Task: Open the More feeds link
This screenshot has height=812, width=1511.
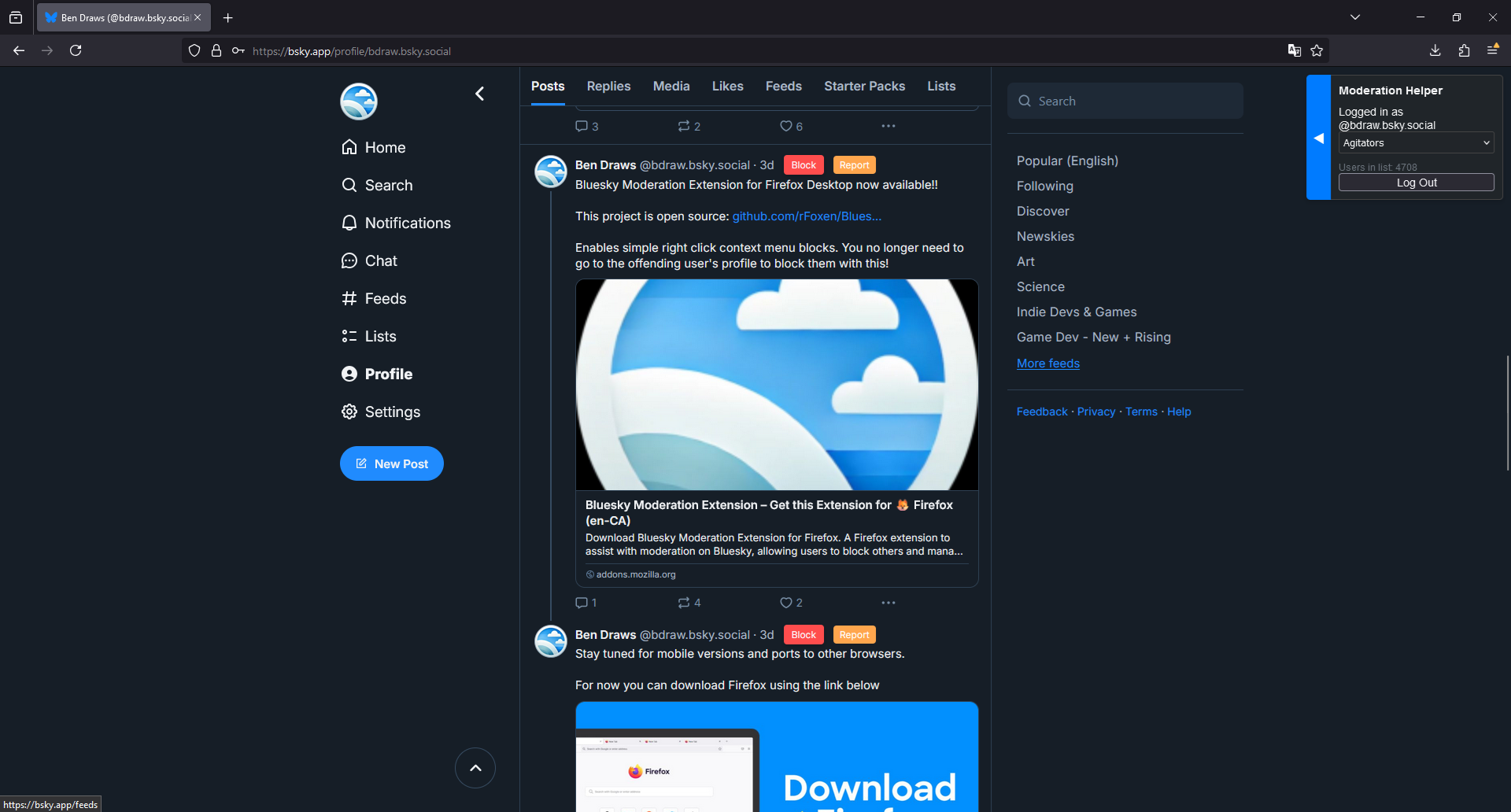Action: [1047, 364]
